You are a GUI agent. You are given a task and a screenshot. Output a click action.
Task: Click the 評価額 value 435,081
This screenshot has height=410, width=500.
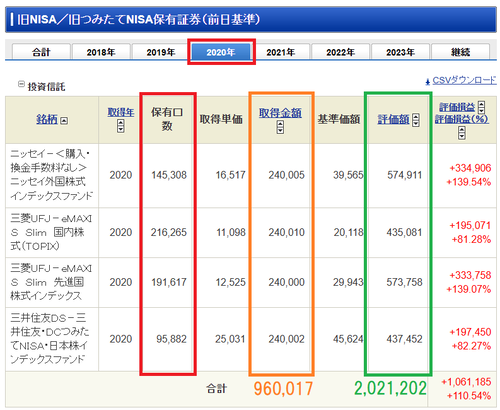[x=404, y=232]
